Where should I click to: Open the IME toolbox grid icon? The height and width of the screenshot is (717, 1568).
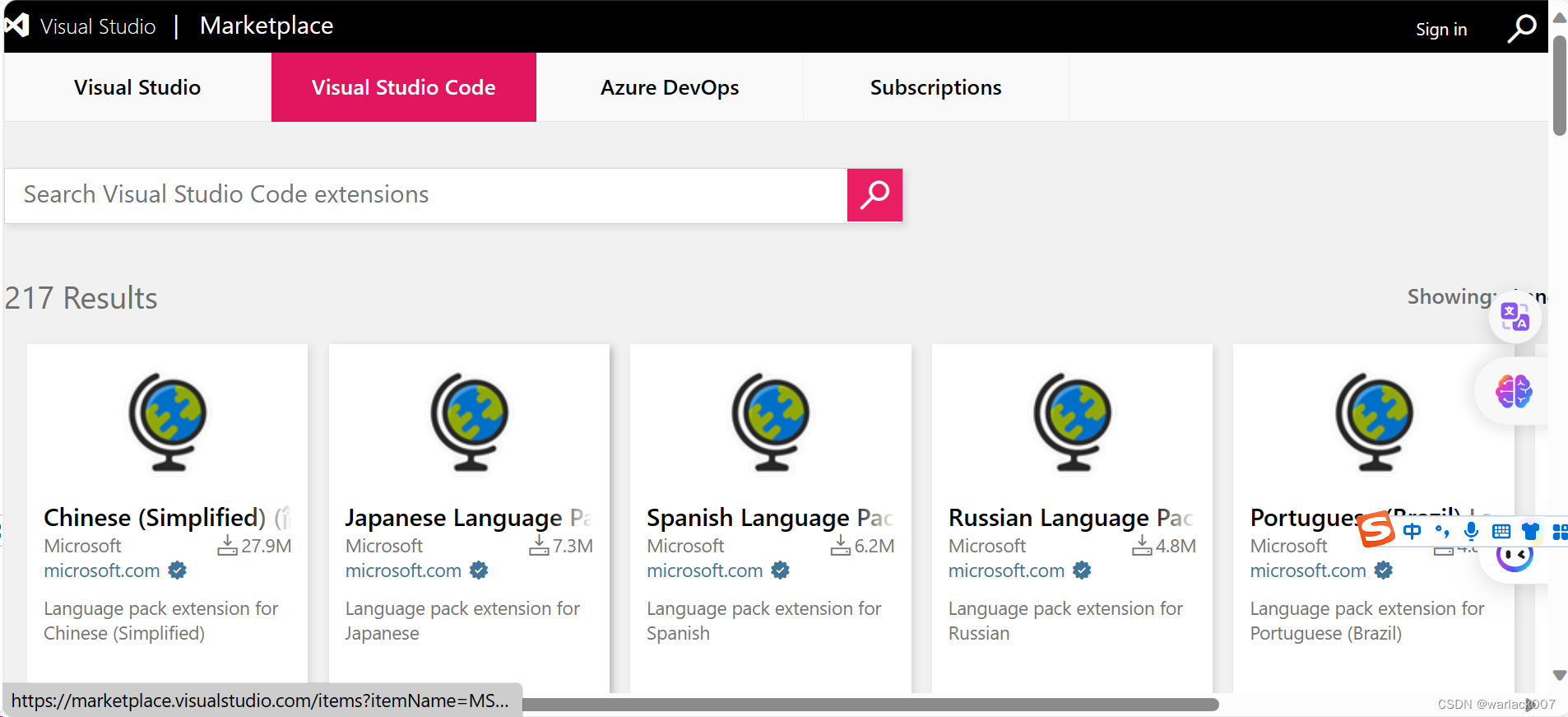click(1559, 532)
